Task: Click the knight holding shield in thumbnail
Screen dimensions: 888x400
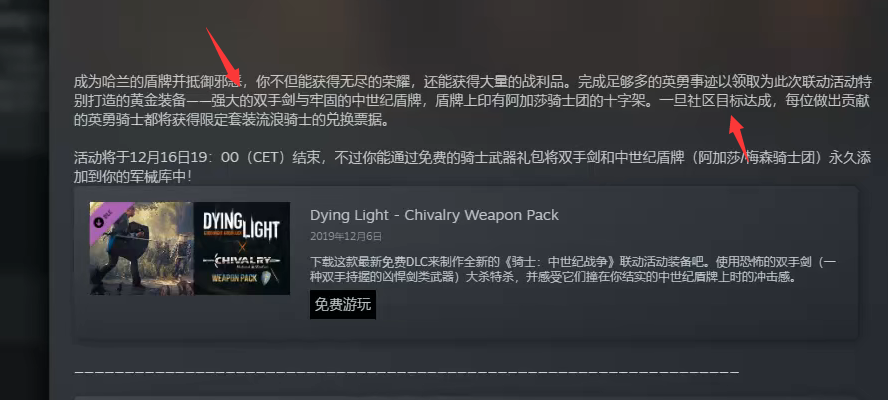Action: (126, 249)
